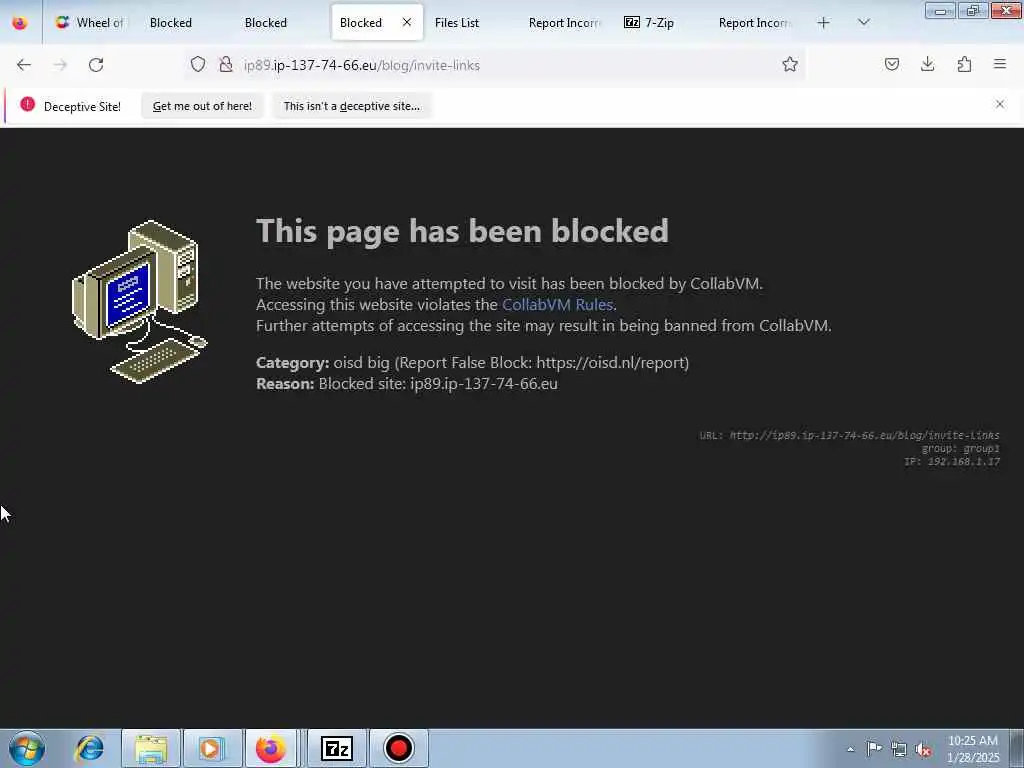This screenshot has width=1024, height=768.
Task: Switch to the Files List tab
Action: pyautogui.click(x=456, y=23)
